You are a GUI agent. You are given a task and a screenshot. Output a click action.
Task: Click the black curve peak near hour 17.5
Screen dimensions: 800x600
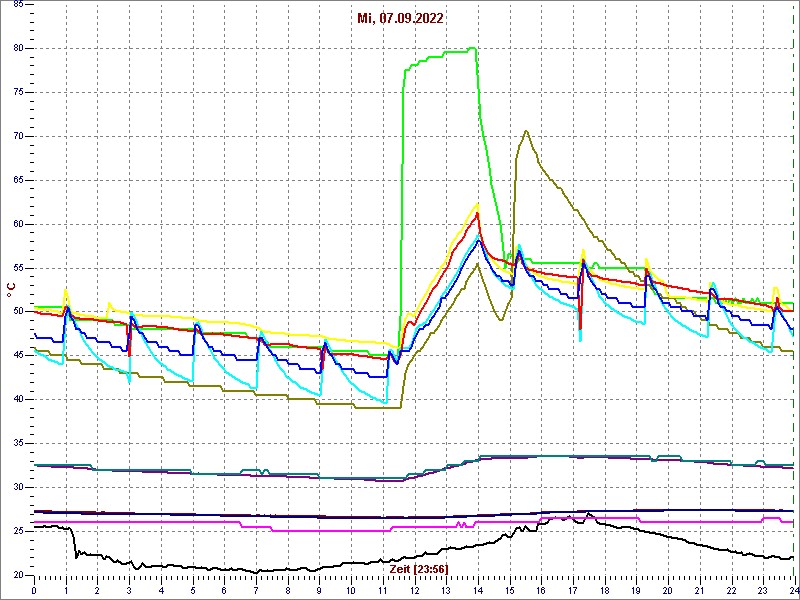(588, 514)
